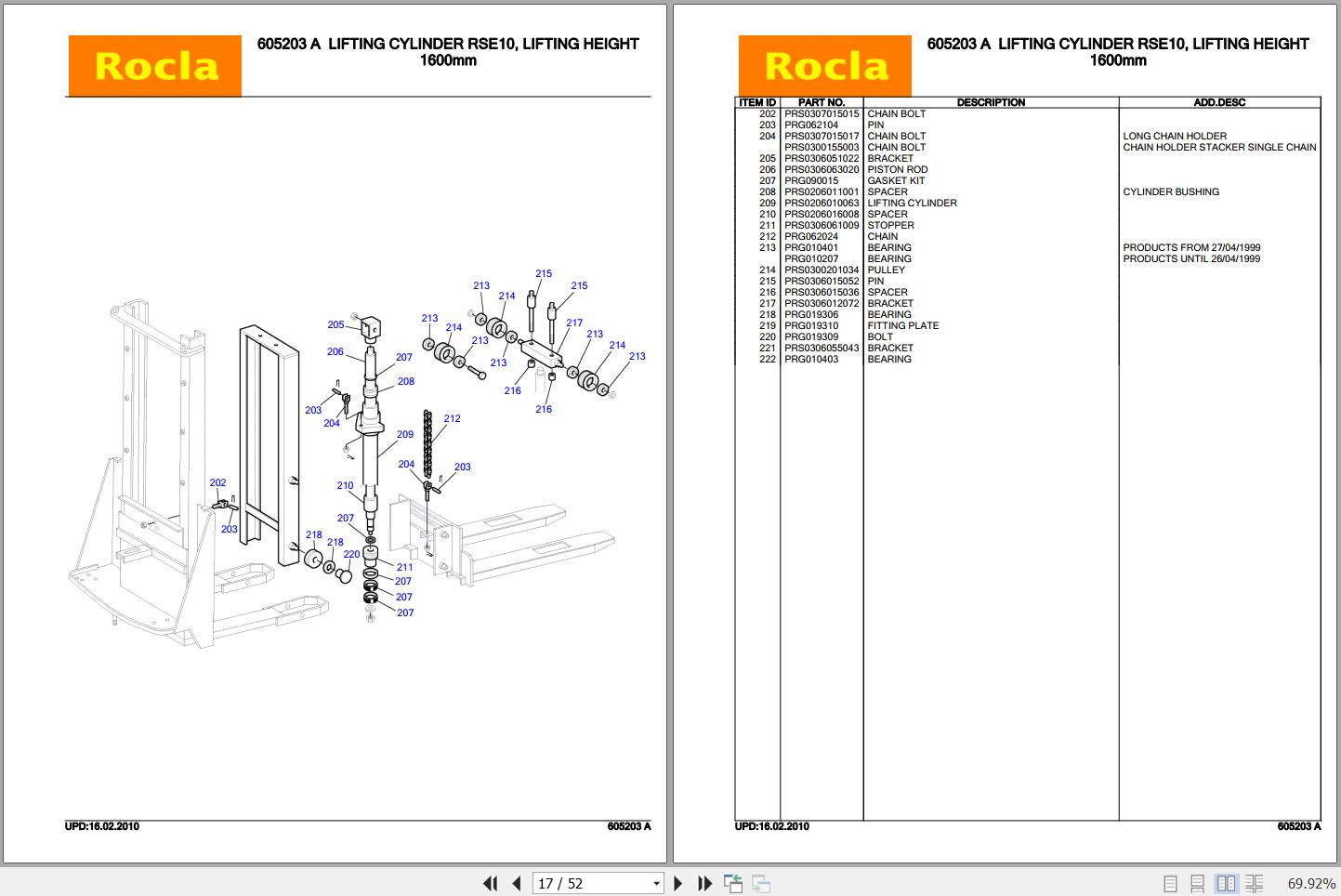Click the grayed-out duplicate page icon
This screenshot has height=896, width=1341.
[760, 883]
